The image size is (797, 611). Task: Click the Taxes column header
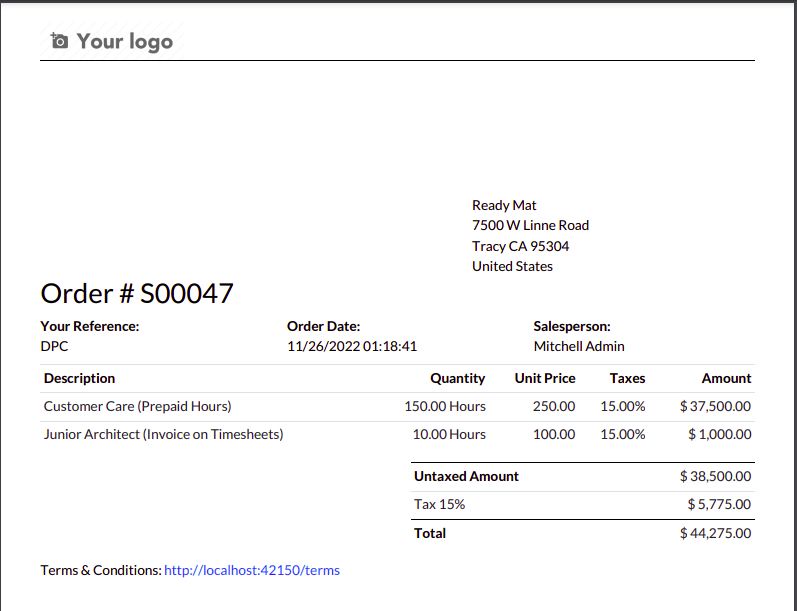coord(627,378)
